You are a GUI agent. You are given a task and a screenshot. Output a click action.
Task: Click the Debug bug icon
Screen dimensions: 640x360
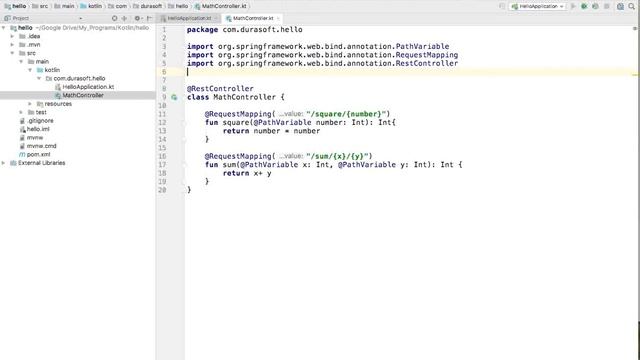coord(584,6)
